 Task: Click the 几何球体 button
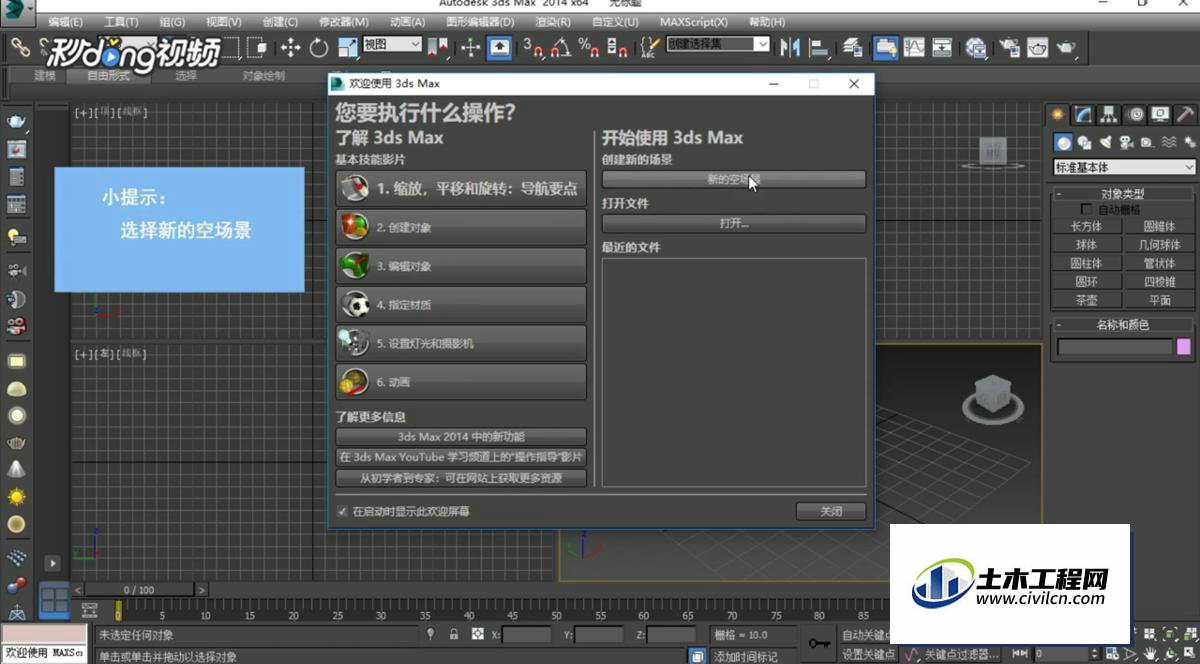click(x=1159, y=245)
